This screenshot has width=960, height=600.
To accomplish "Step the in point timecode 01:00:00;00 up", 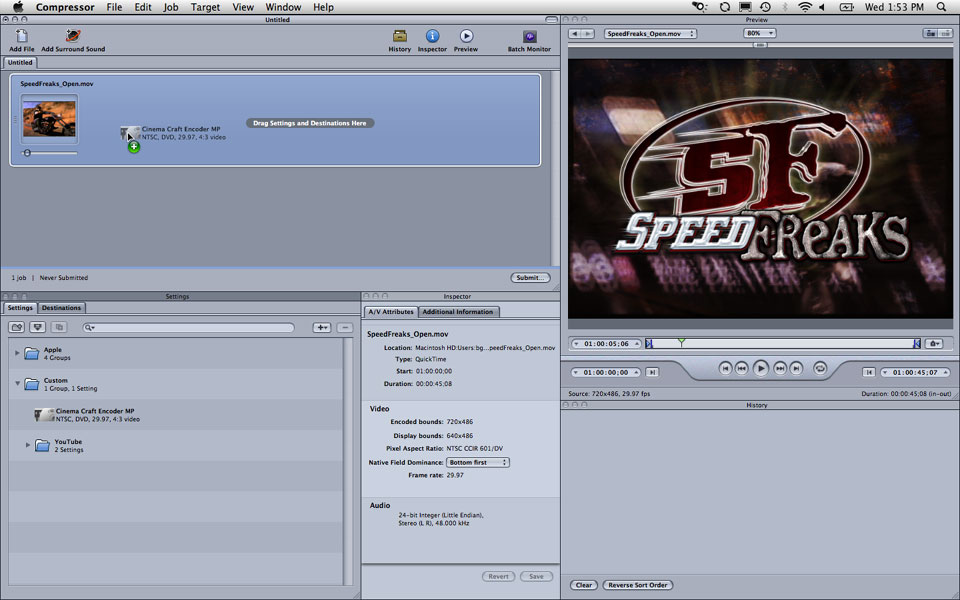I will 637,371.
